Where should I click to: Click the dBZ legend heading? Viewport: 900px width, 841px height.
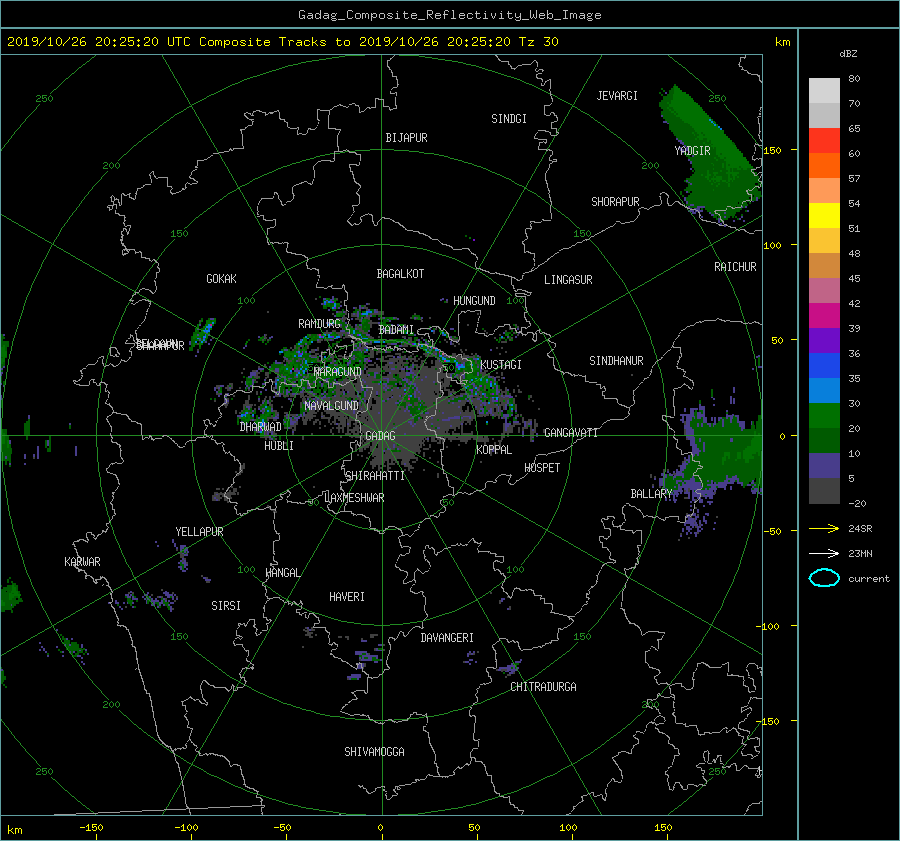(848, 54)
